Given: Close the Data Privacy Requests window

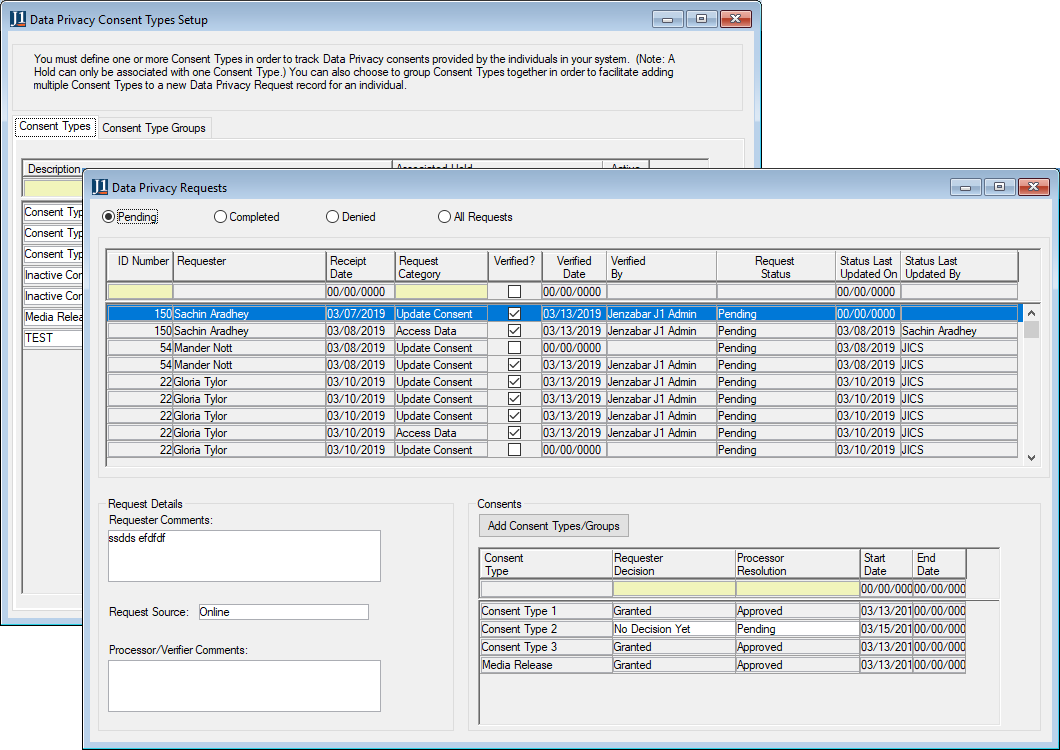Looking at the screenshot, I should [x=1033, y=187].
